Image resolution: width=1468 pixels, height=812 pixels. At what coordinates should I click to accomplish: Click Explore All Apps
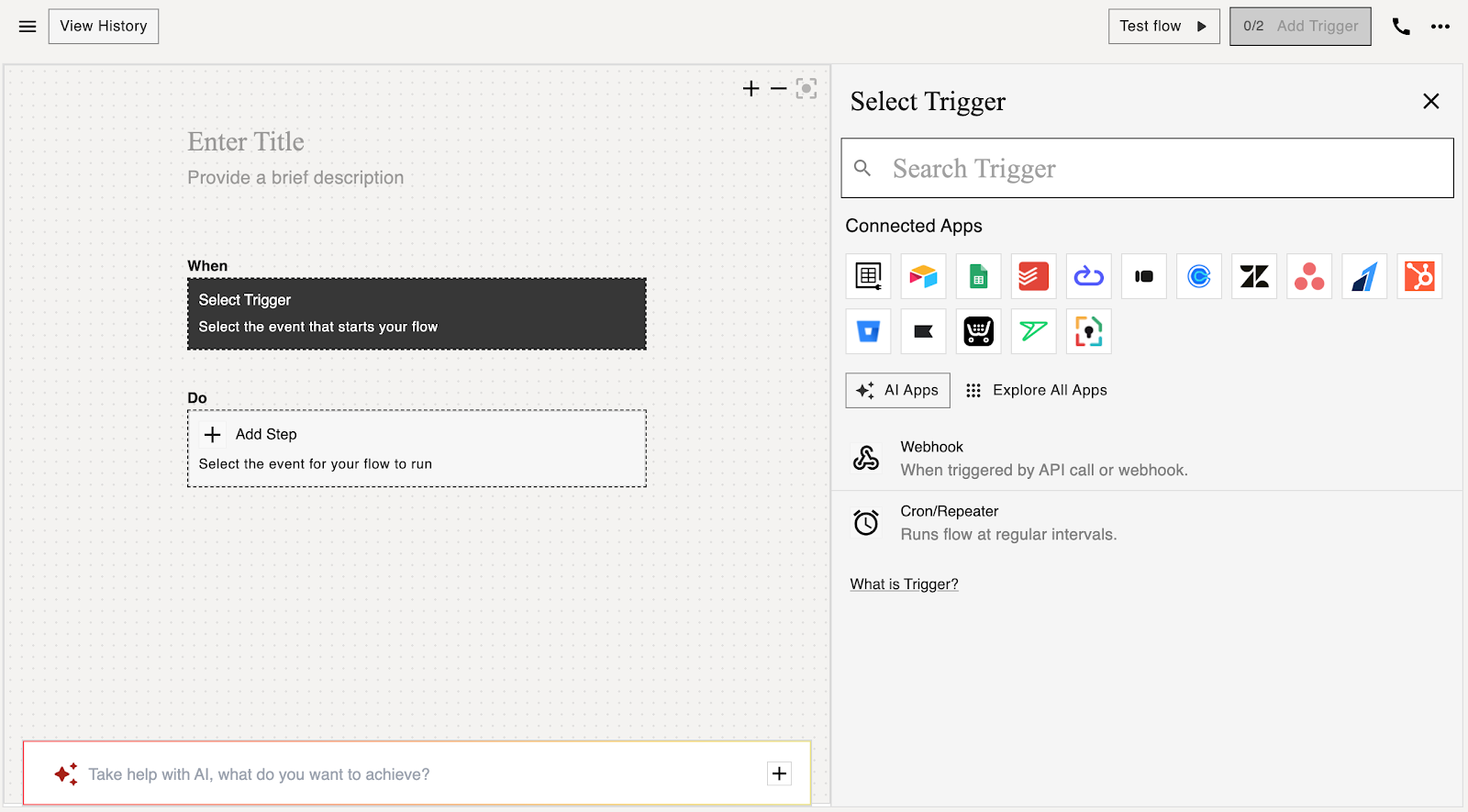1037,390
